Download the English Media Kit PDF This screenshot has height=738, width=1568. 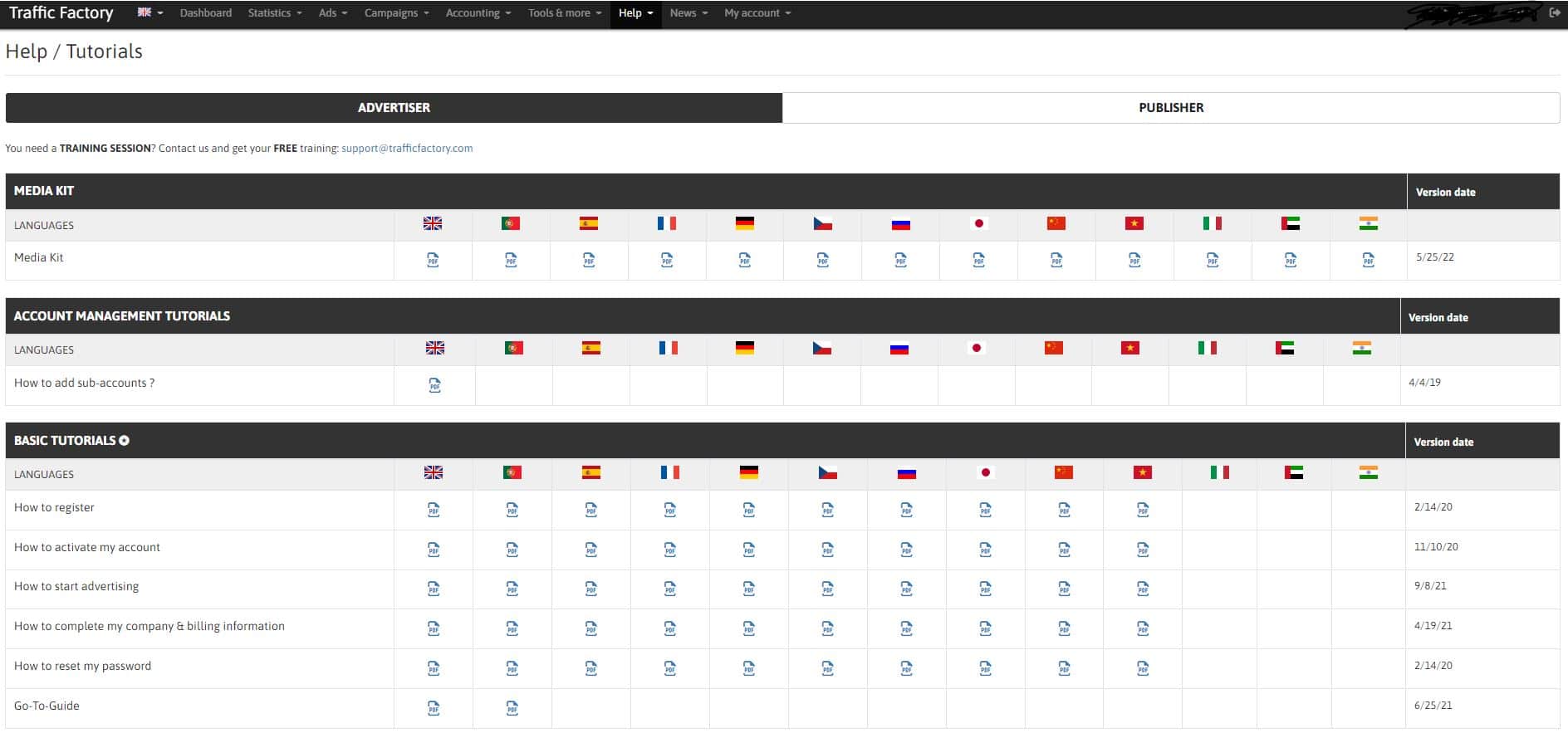433,261
